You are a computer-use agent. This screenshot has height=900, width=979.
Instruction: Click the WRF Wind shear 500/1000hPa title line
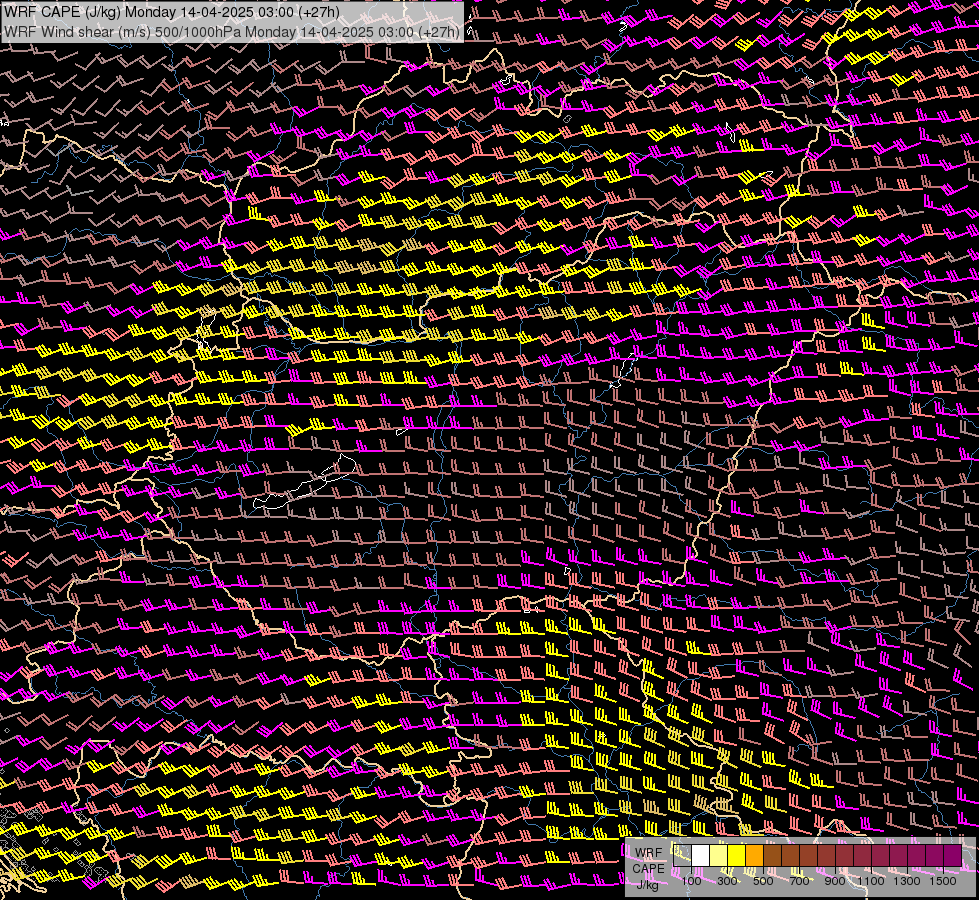tap(232, 31)
